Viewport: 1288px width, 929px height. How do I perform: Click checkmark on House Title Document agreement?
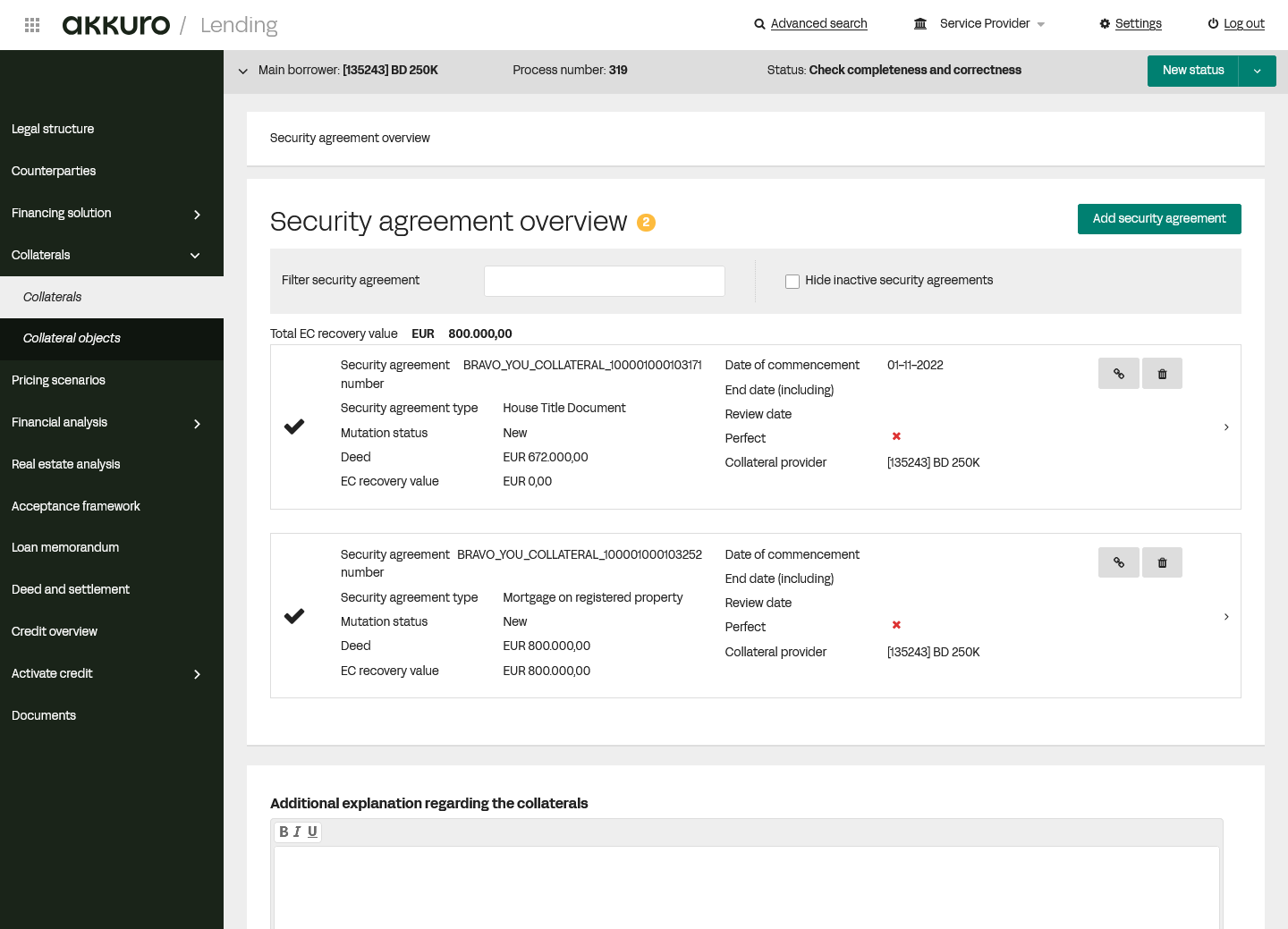coord(294,427)
